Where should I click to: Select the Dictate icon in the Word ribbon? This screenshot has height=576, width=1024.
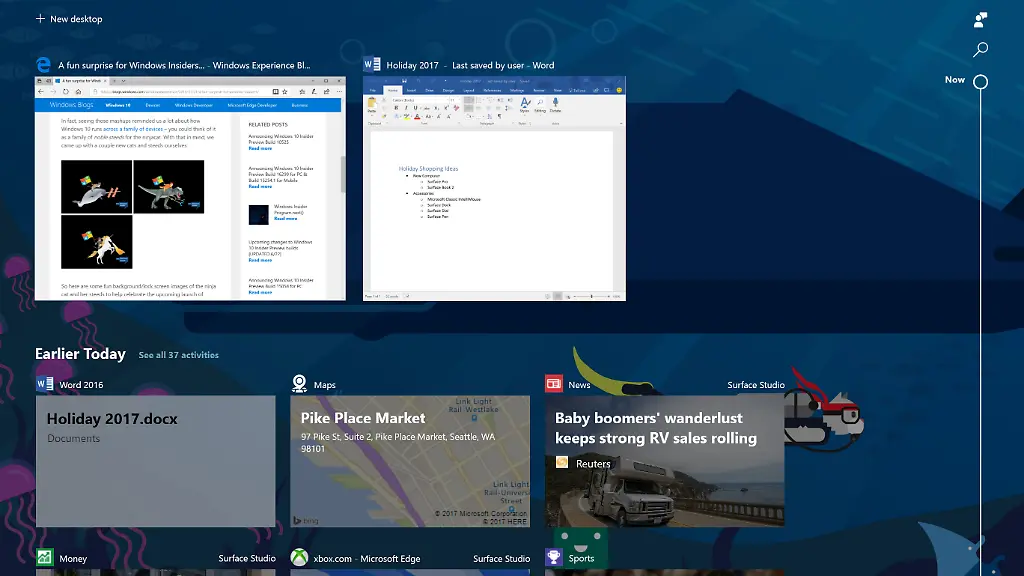[554, 104]
